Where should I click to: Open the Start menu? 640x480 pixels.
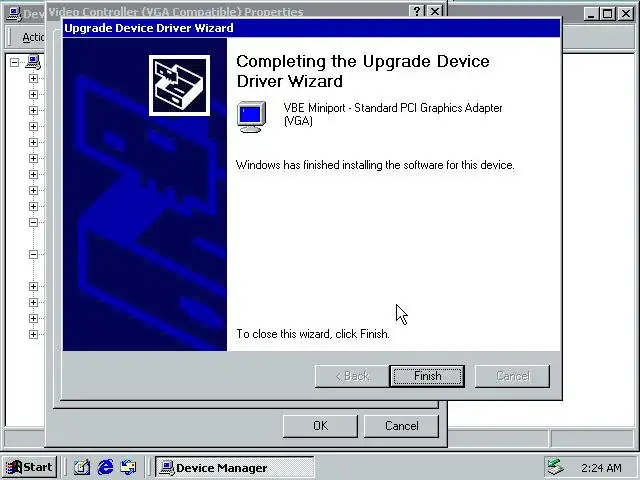tap(29, 467)
